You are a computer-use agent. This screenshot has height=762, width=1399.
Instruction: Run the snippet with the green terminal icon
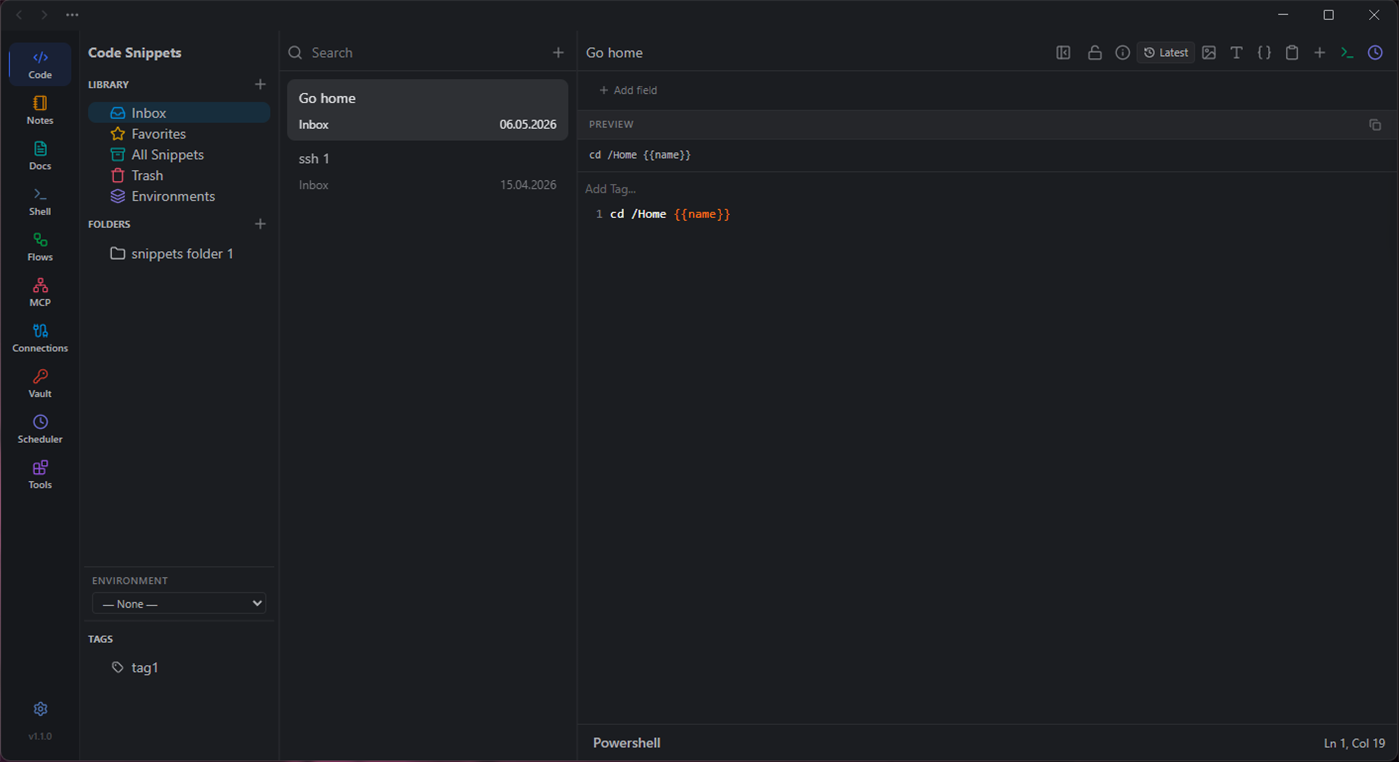(x=1347, y=53)
